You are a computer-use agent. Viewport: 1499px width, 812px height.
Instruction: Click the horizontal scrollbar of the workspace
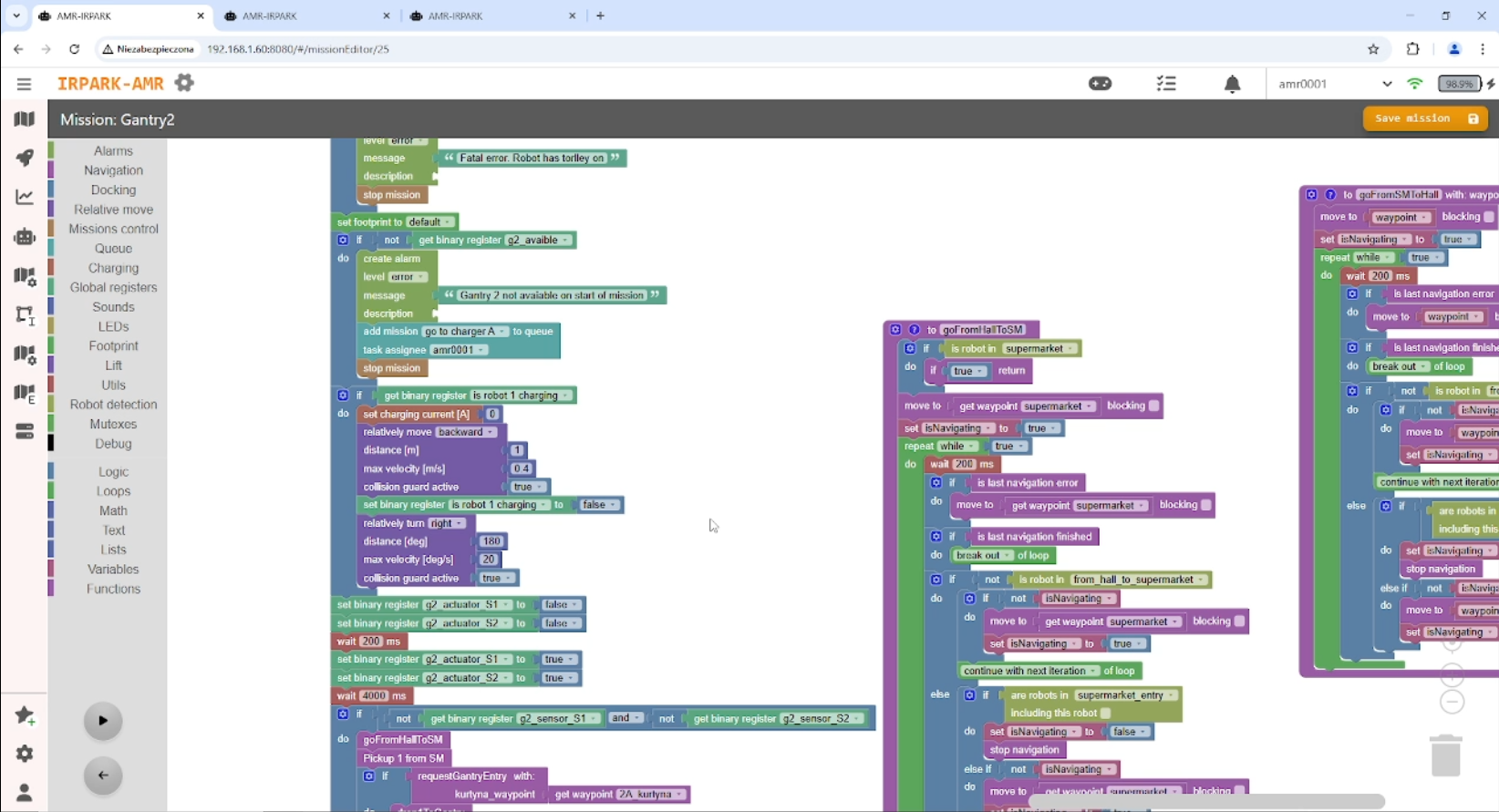pos(1204,801)
